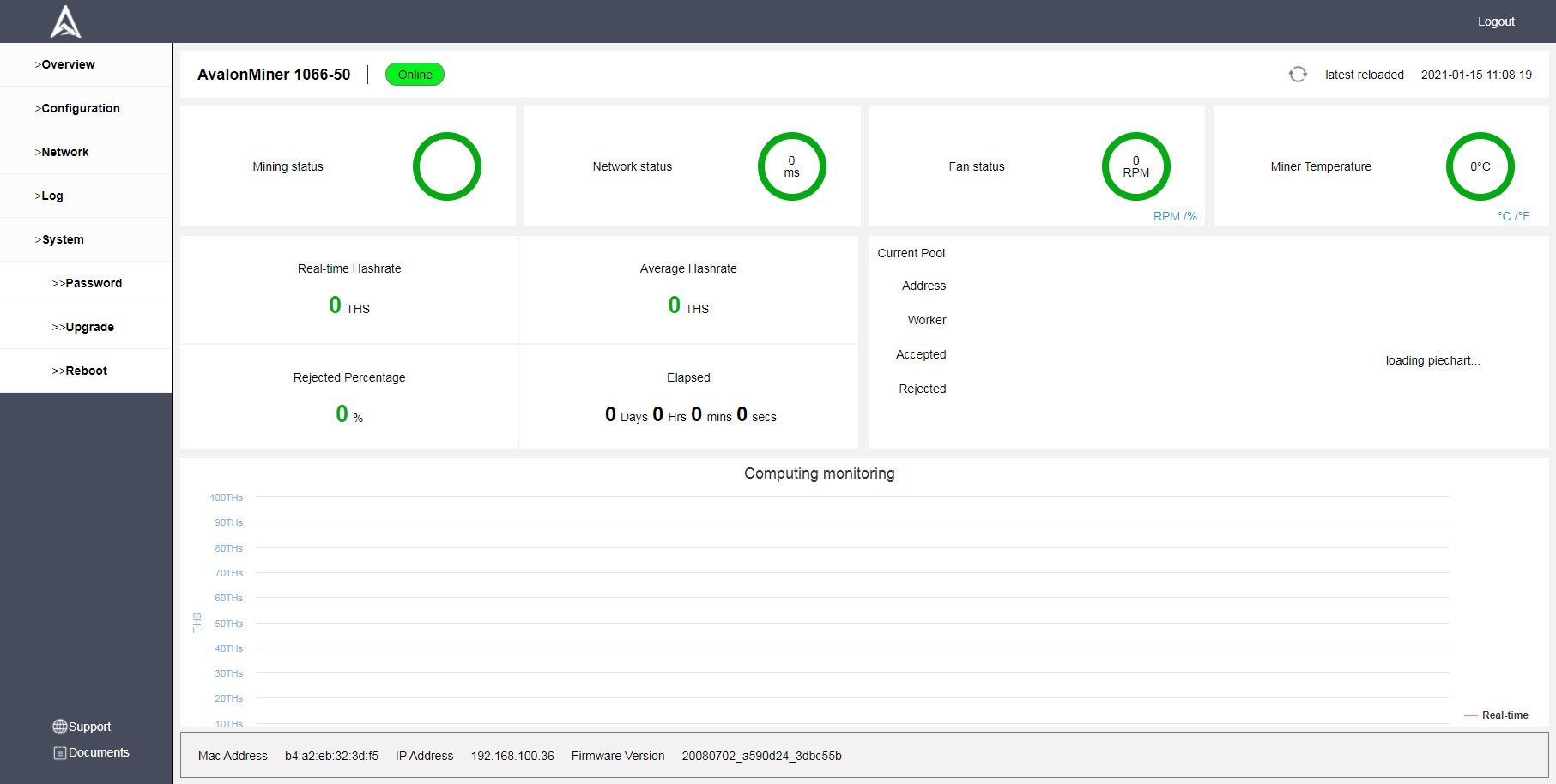Click the 100THs axis label

pos(227,498)
